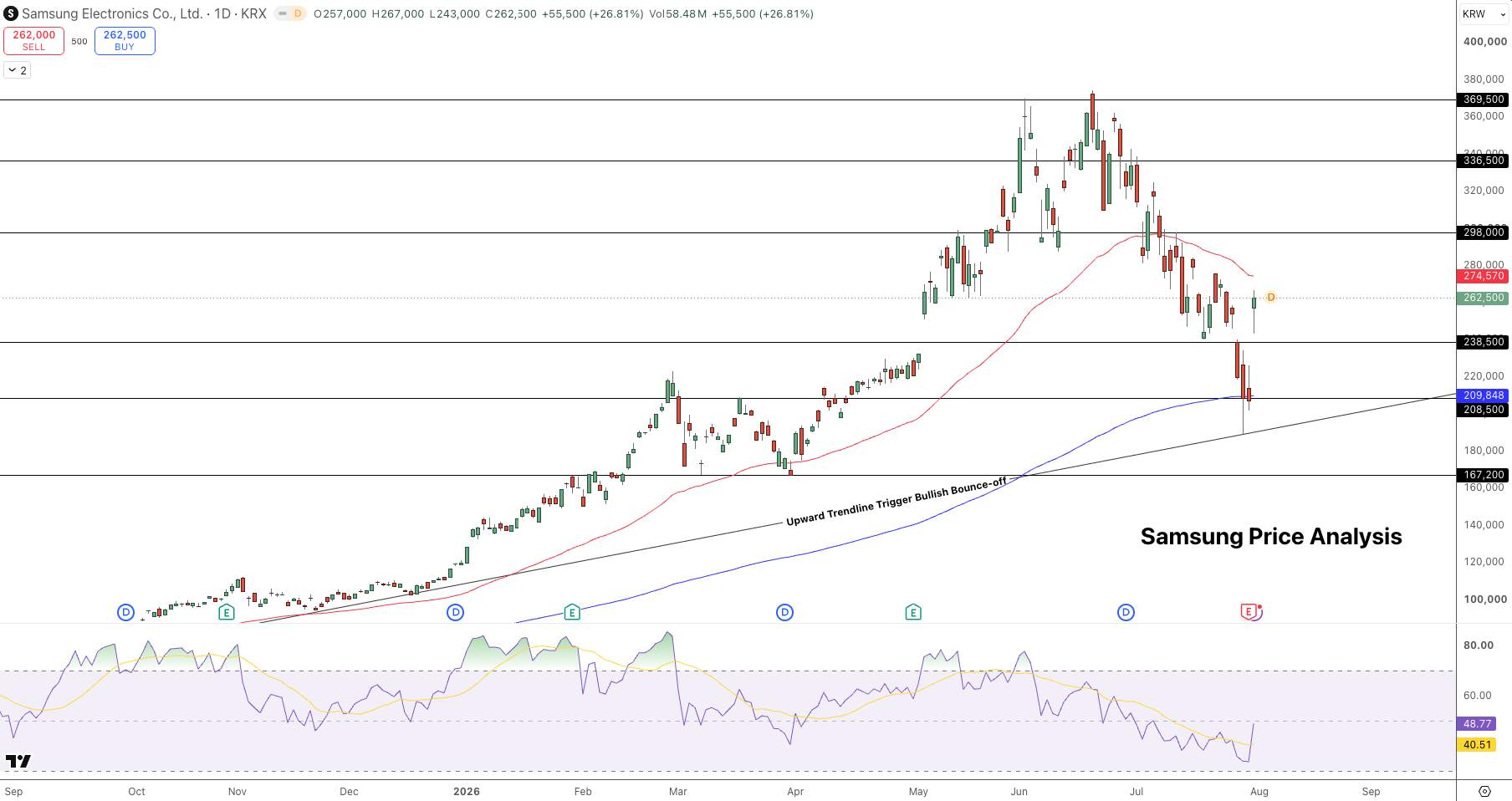Click the Jul label on time axis
Screen dimensions: 1512x801
[x=1137, y=791]
